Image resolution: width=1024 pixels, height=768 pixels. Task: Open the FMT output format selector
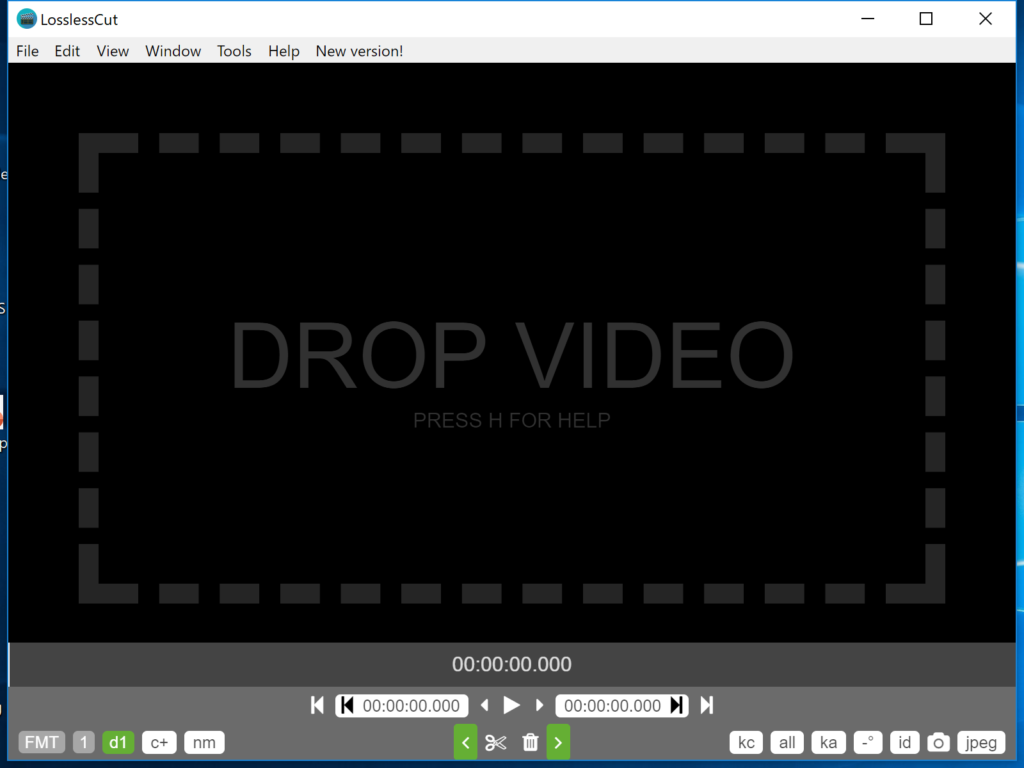[x=41, y=743]
